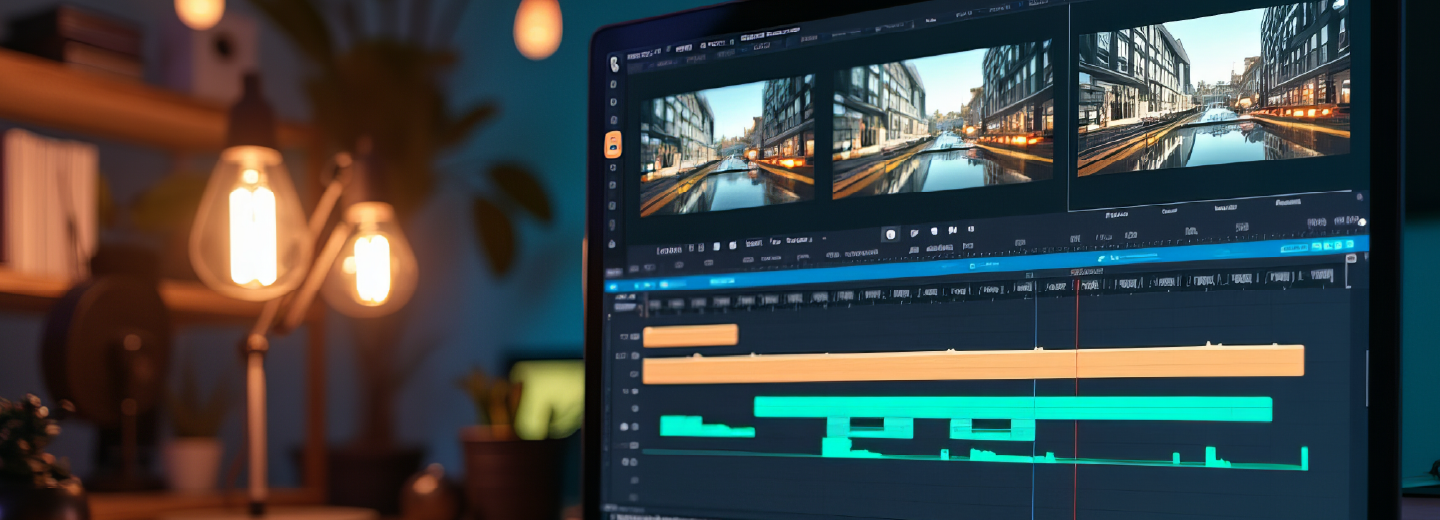Click the bottom-most icon in the left sidebar

[614, 243]
